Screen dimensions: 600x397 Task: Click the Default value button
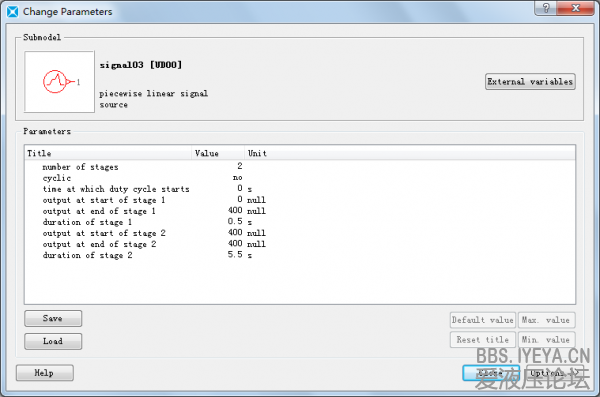(483, 320)
